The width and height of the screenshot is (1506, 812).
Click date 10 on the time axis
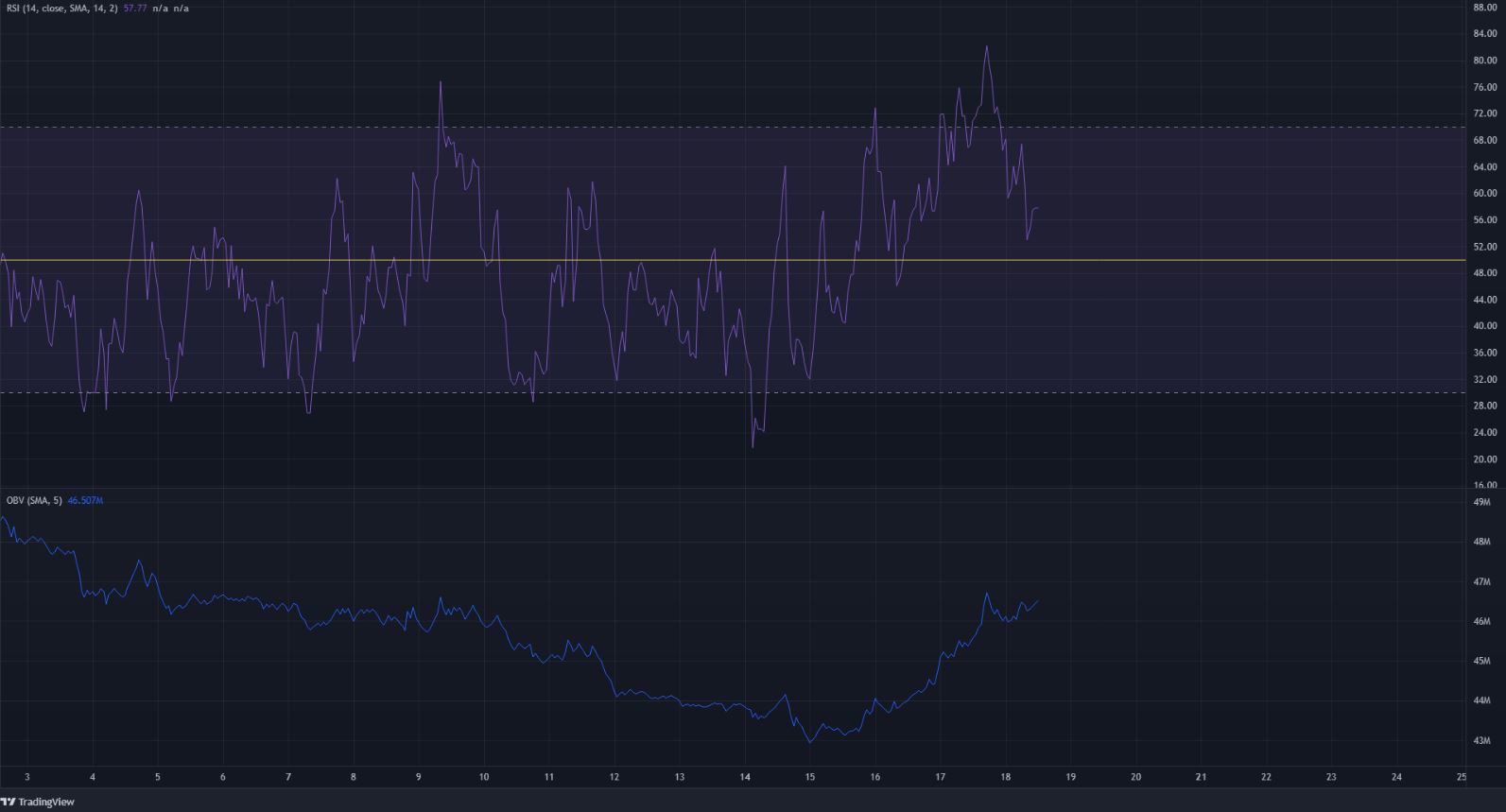pos(483,777)
